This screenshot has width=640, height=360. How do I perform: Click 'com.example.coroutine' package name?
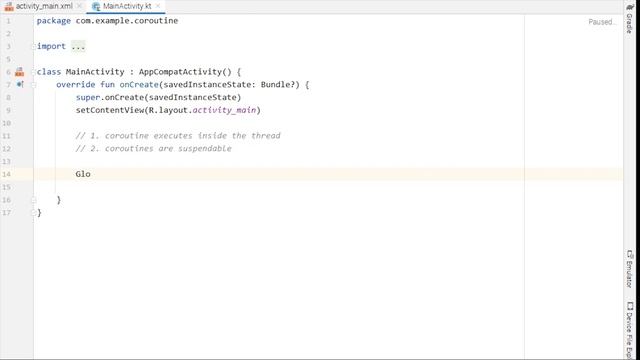(x=127, y=21)
